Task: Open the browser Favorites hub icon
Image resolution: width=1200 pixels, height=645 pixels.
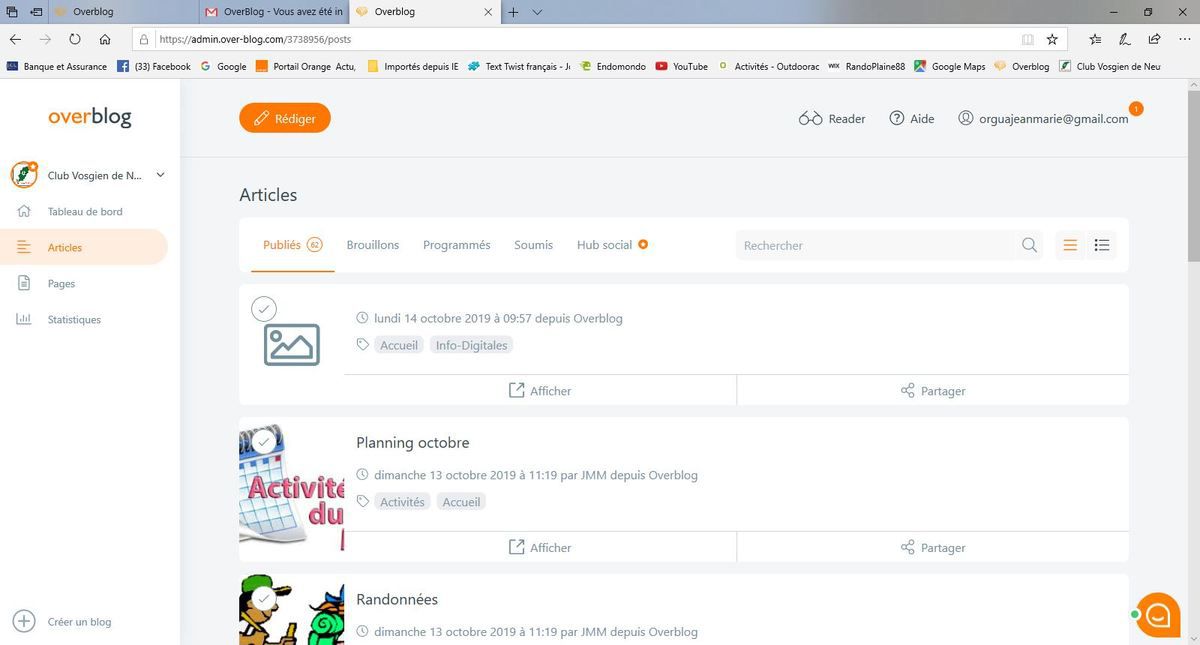Action: click(1095, 39)
